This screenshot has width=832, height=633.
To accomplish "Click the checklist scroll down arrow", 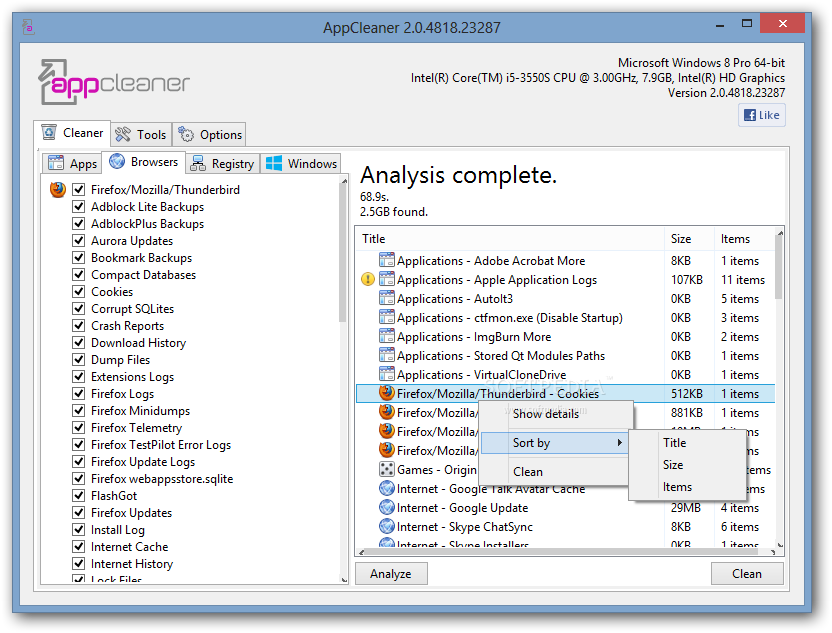I will [343, 580].
